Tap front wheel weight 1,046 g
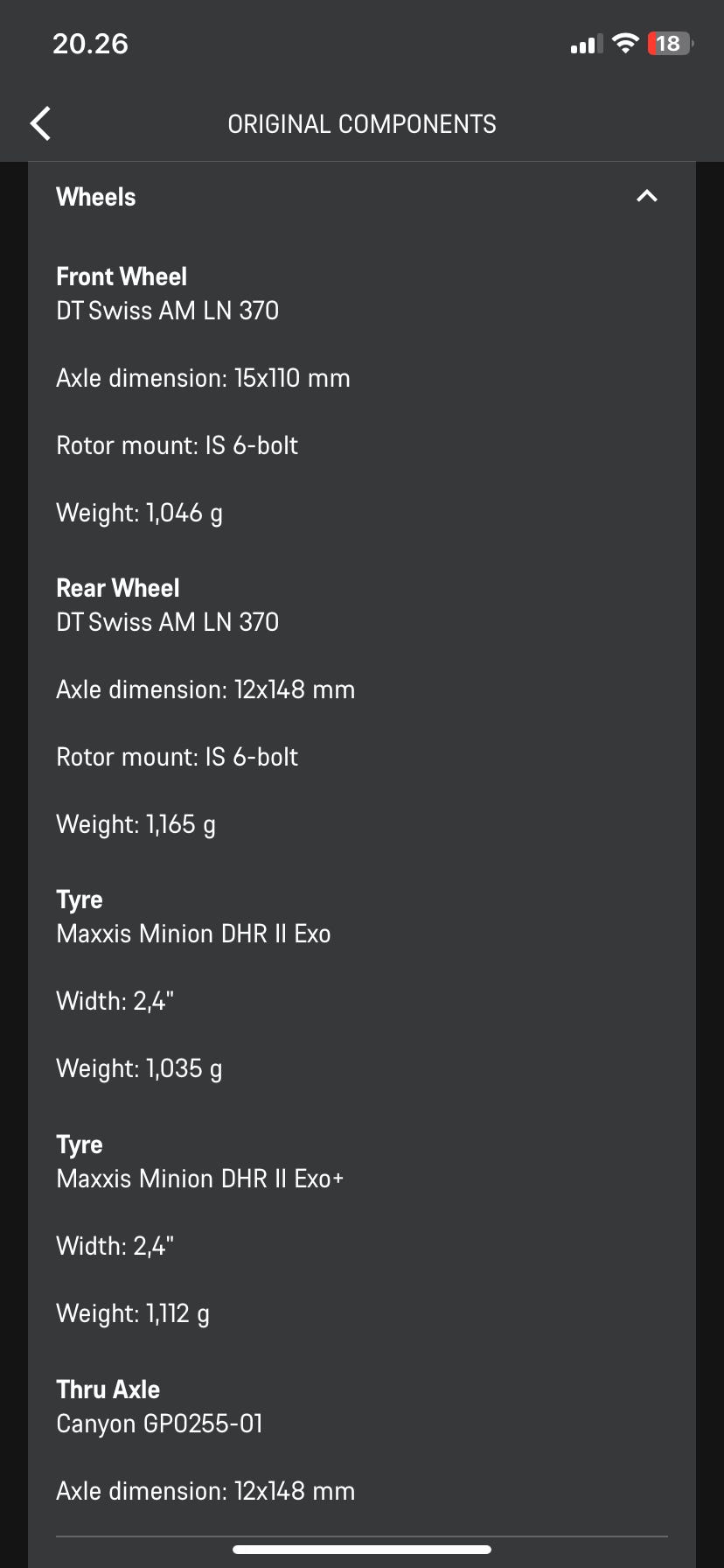Screen dimensions: 724x1568 (x=139, y=513)
